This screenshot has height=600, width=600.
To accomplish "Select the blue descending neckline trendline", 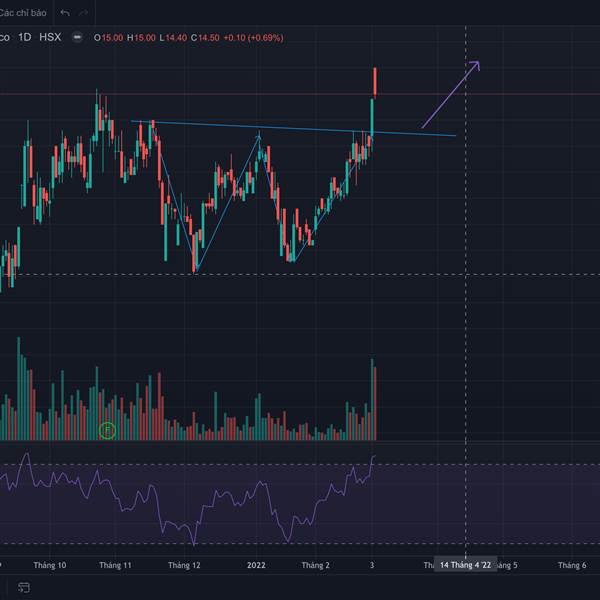I will tap(293, 129).
